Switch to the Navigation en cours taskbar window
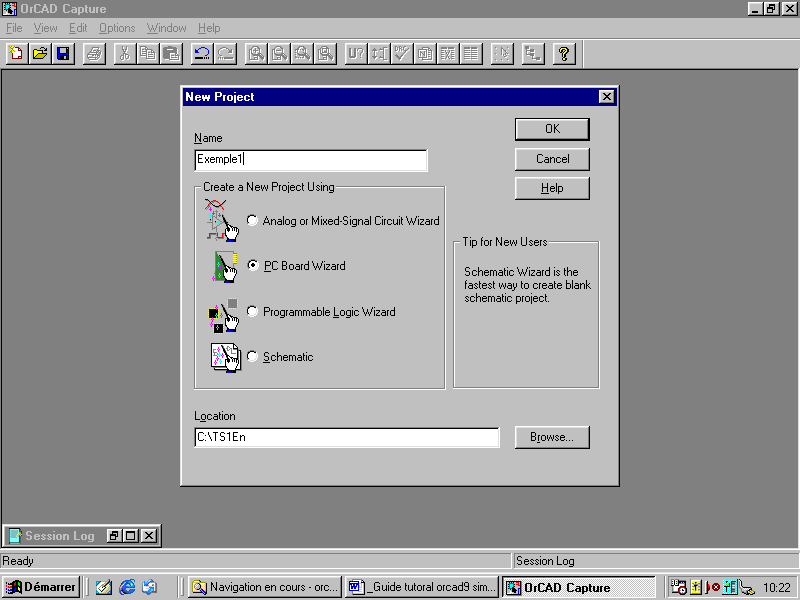 coord(265,587)
